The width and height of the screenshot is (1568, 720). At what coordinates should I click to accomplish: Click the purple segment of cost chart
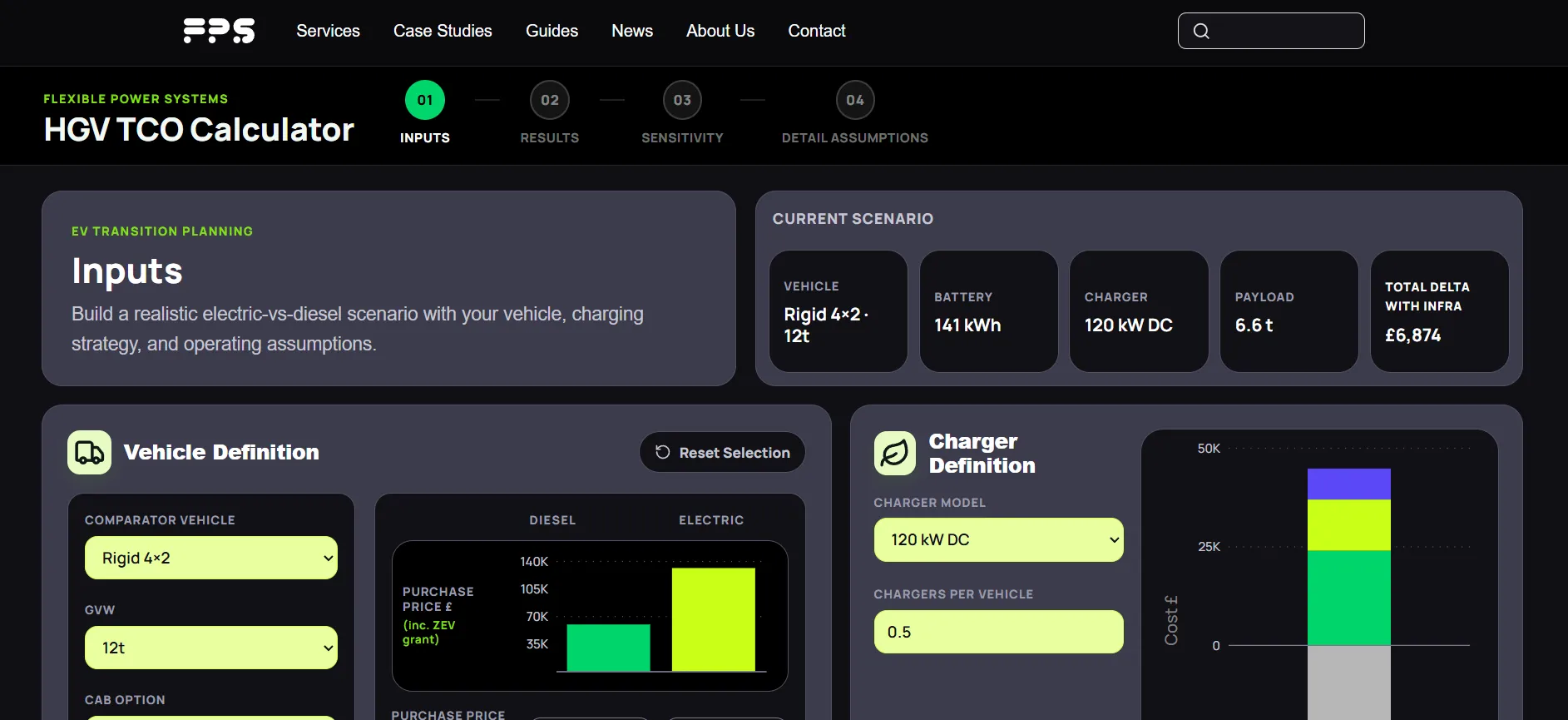[x=1349, y=484]
